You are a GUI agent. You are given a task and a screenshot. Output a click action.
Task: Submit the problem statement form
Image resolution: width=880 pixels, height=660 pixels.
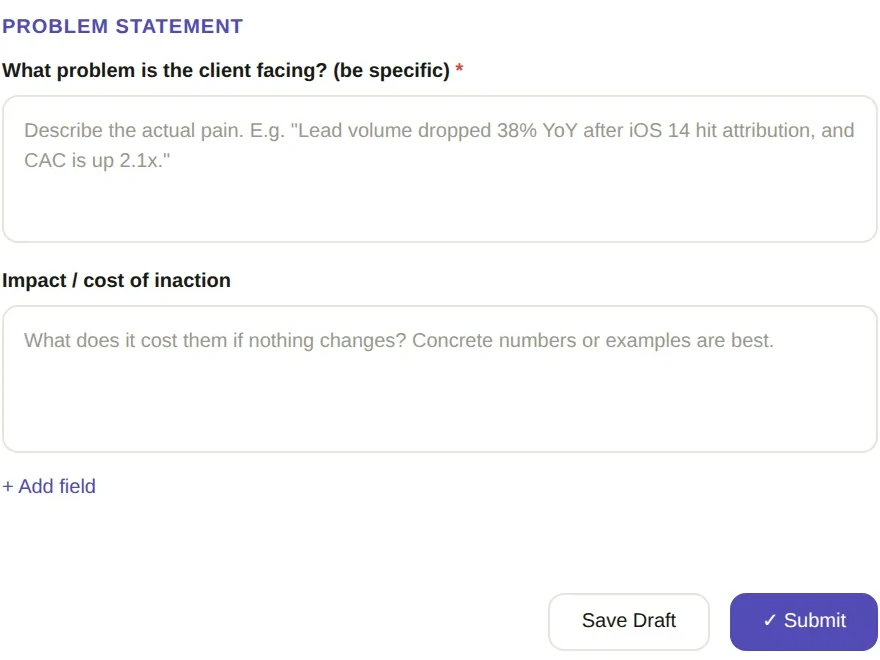click(804, 621)
